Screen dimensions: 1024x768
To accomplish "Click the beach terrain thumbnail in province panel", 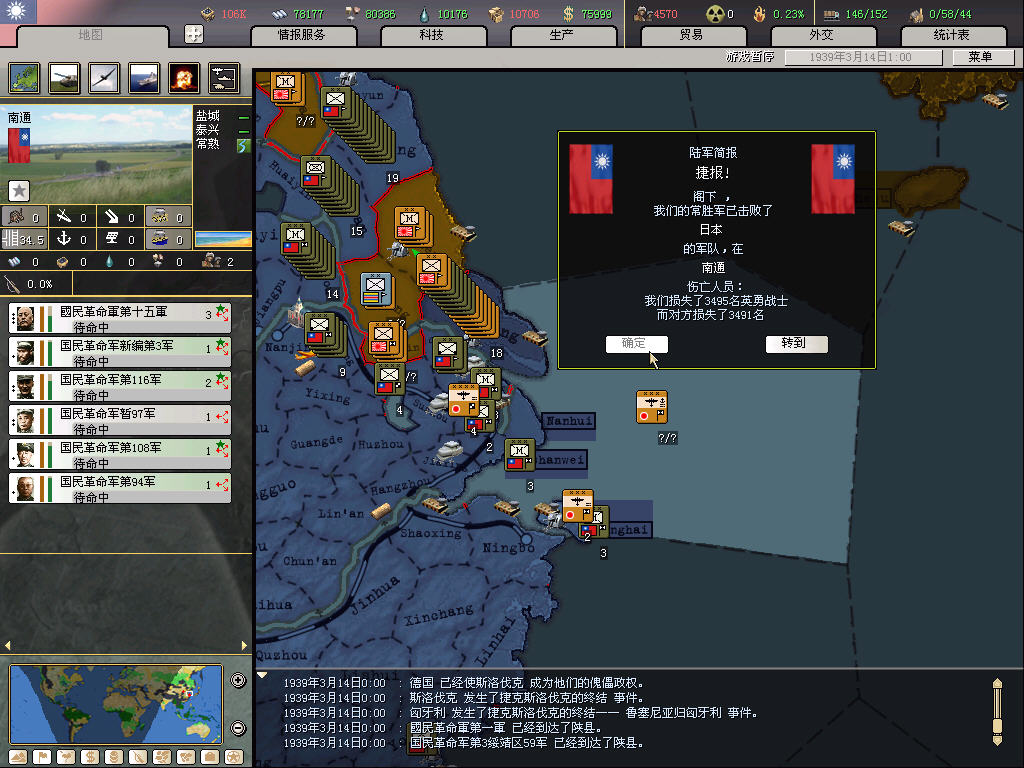I will [223, 239].
